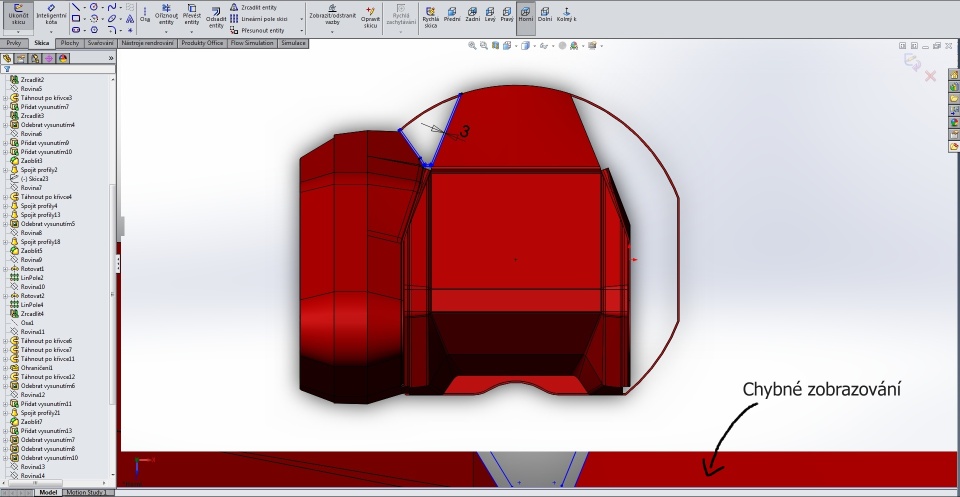Expand the Spojit profily2 feature node
The width and height of the screenshot is (960, 497).
(5, 170)
